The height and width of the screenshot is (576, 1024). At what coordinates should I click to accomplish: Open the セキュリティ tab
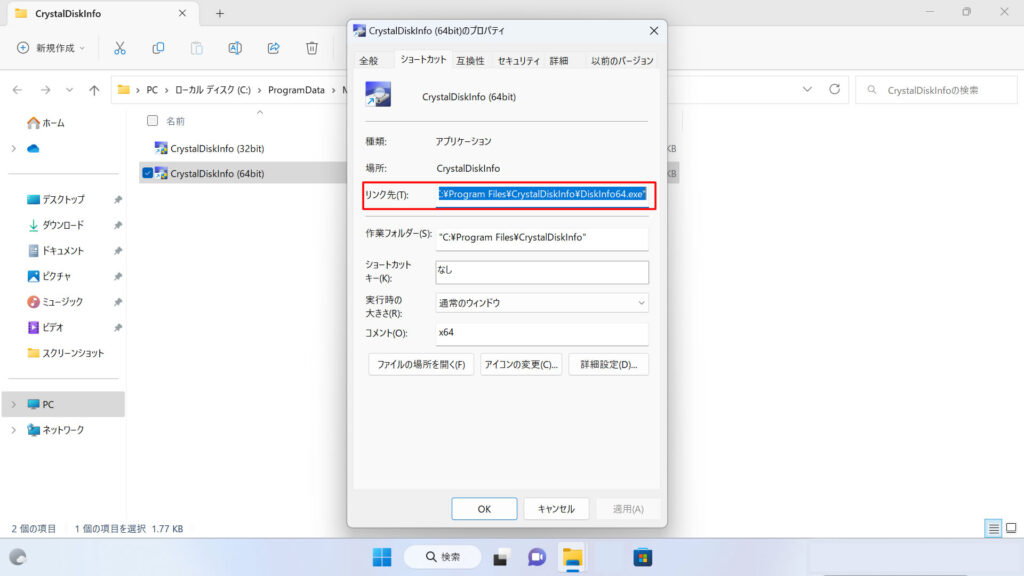pyautogui.click(x=519, y=61)
